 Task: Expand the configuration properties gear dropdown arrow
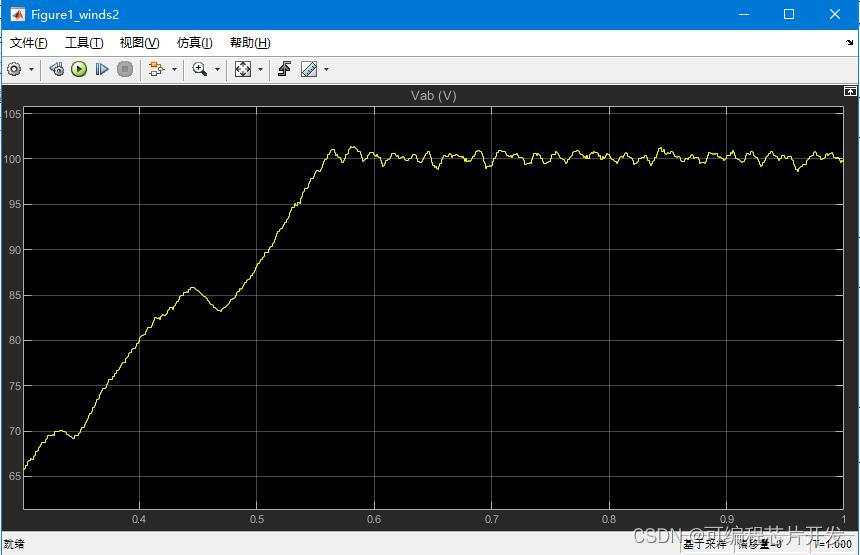tap(31, 69)
